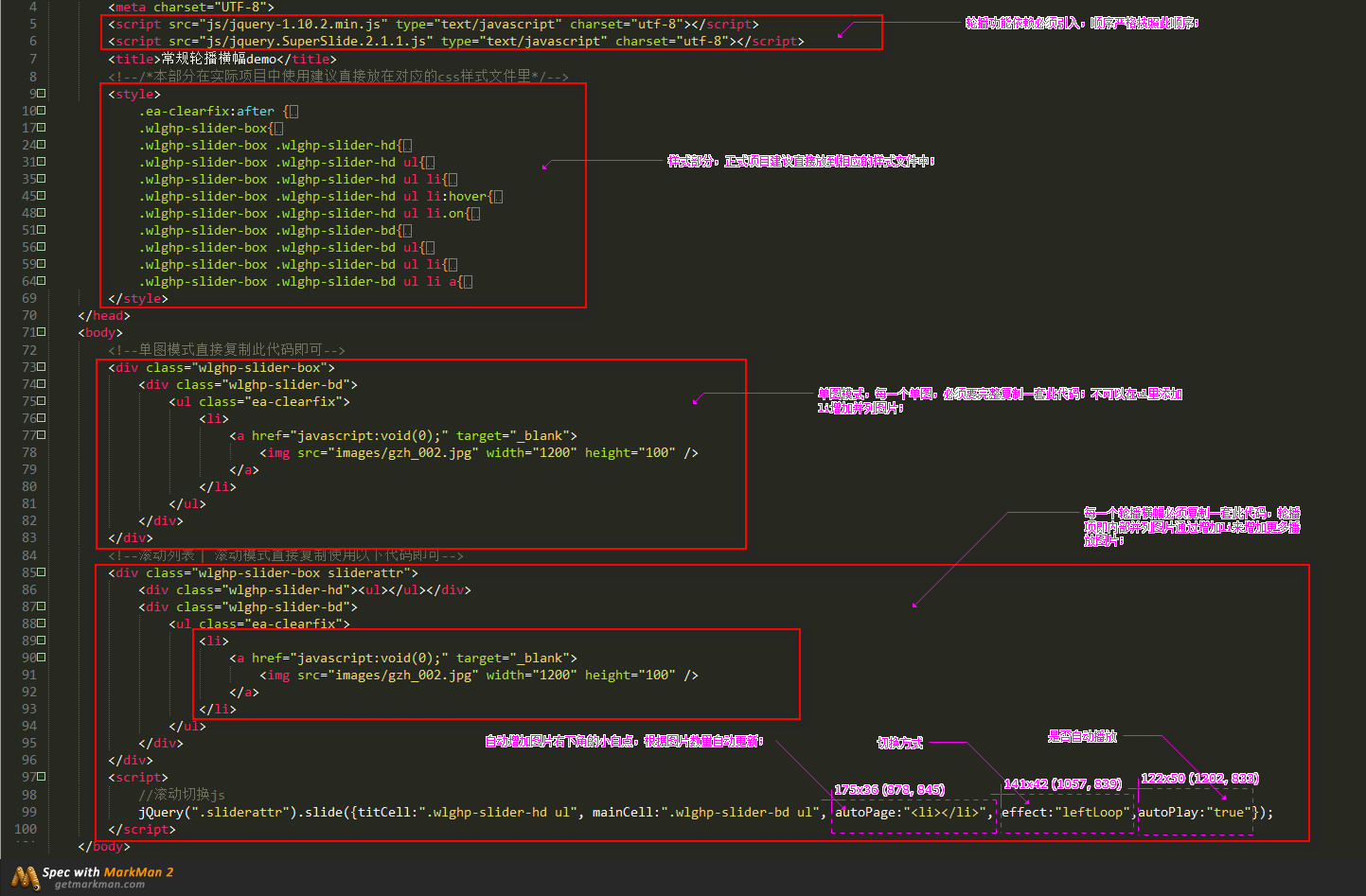Click the 'wlghp-slider-hd' div on line 86

click(305, 589)
